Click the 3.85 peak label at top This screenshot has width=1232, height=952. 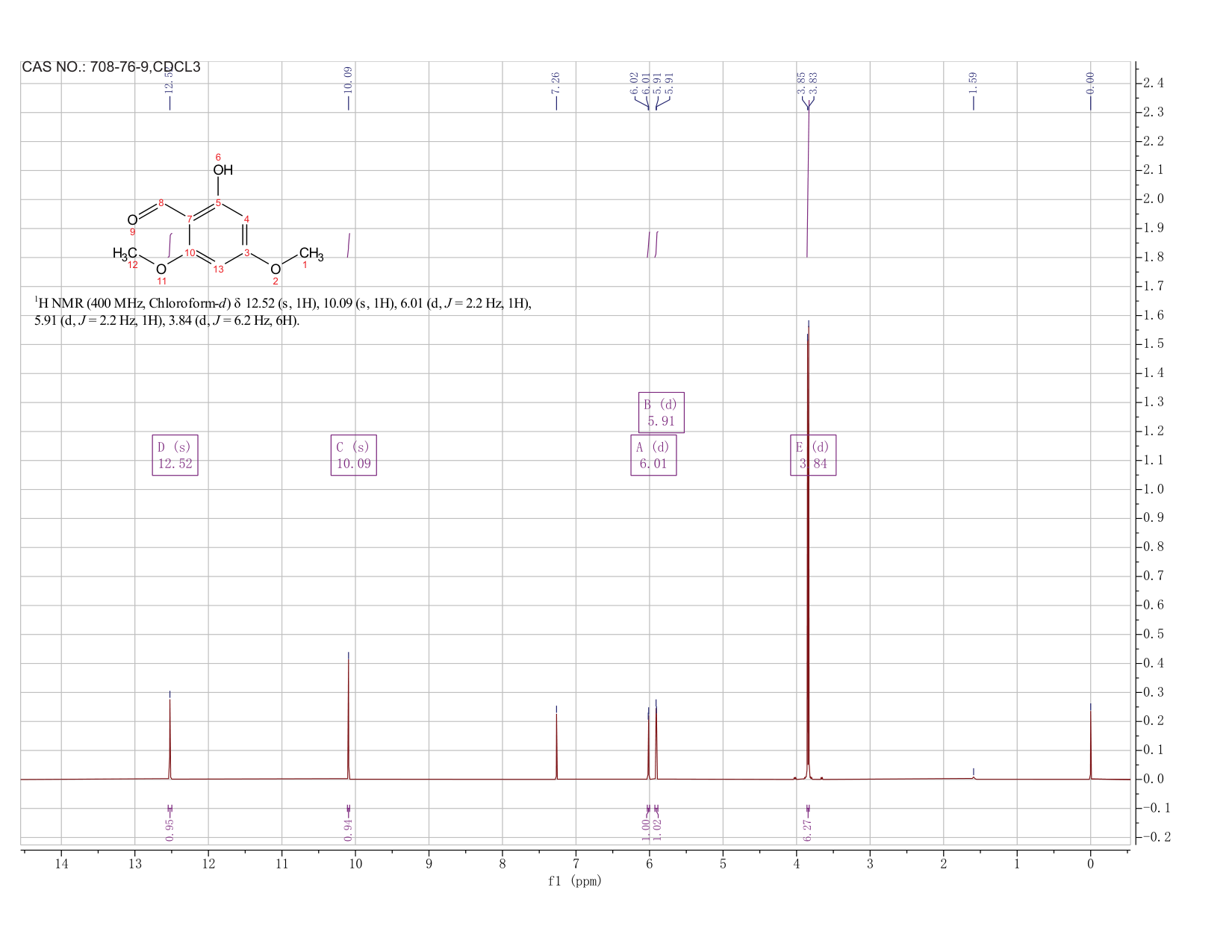(801, 82)
